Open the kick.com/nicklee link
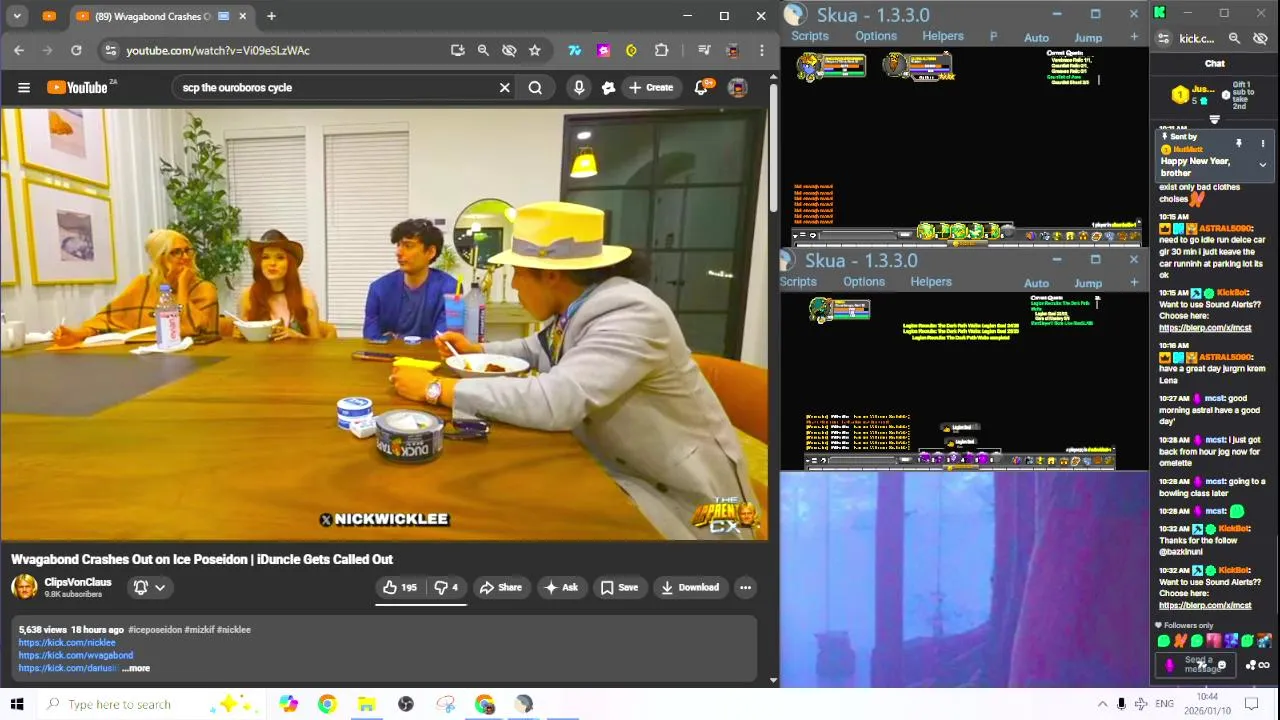Image resolution: width=1280 pixels, height=720 pixels. tap(67, 643)
